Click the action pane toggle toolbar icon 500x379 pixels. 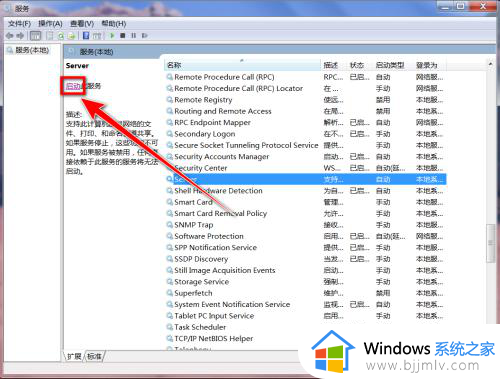click(97, 35)
